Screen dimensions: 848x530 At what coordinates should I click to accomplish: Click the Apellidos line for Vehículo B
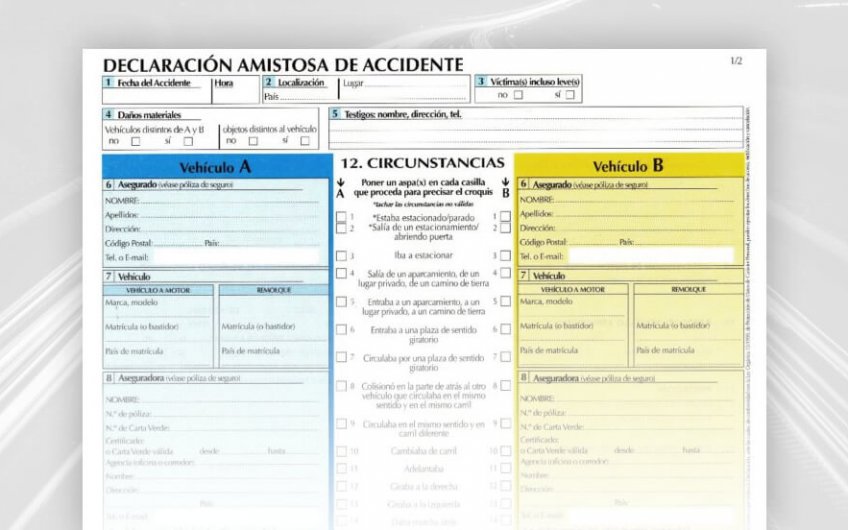pos(645,214)
